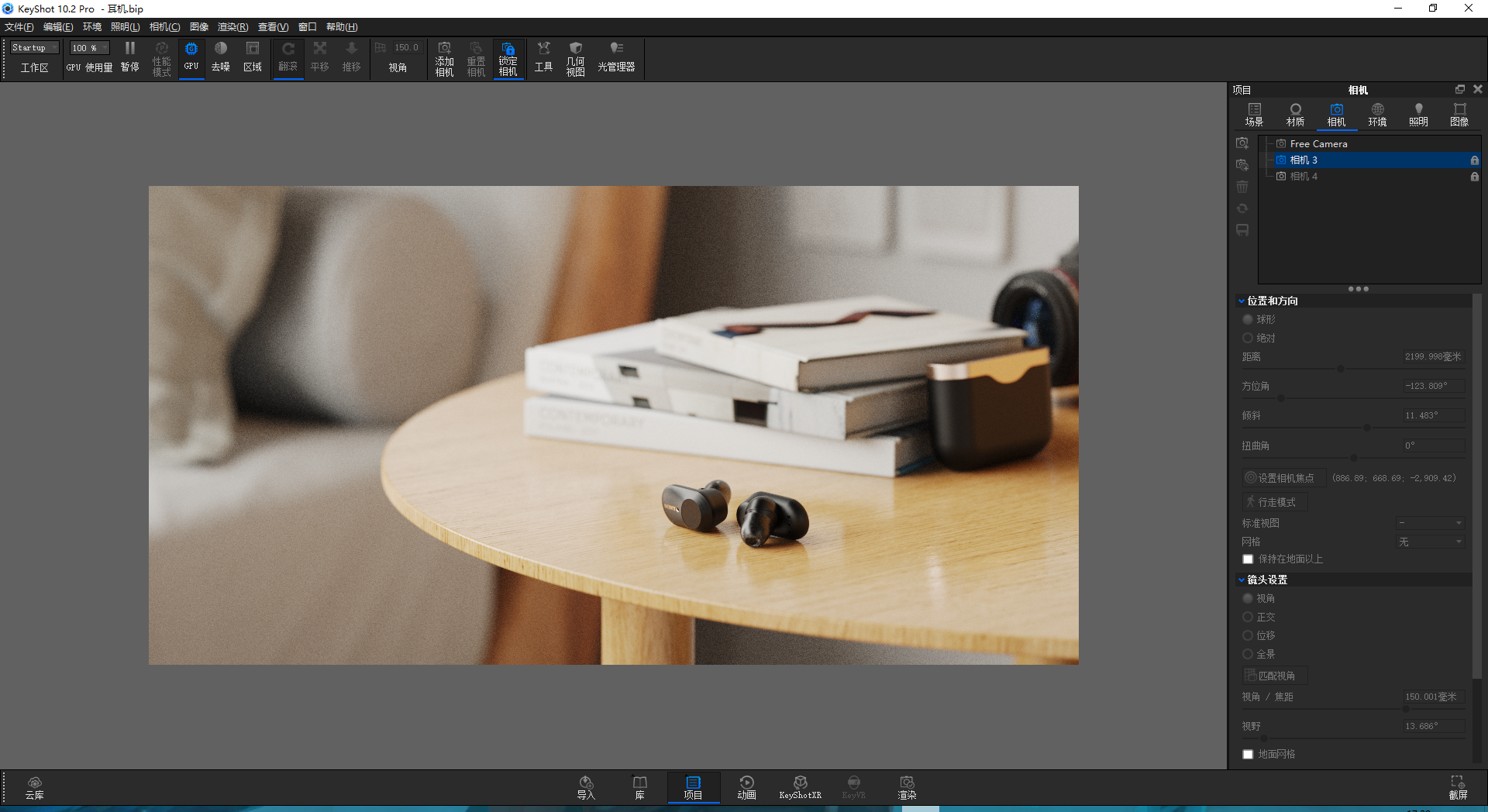Open the Geometry View (几何视图) icon

click(x=575, y=59)
